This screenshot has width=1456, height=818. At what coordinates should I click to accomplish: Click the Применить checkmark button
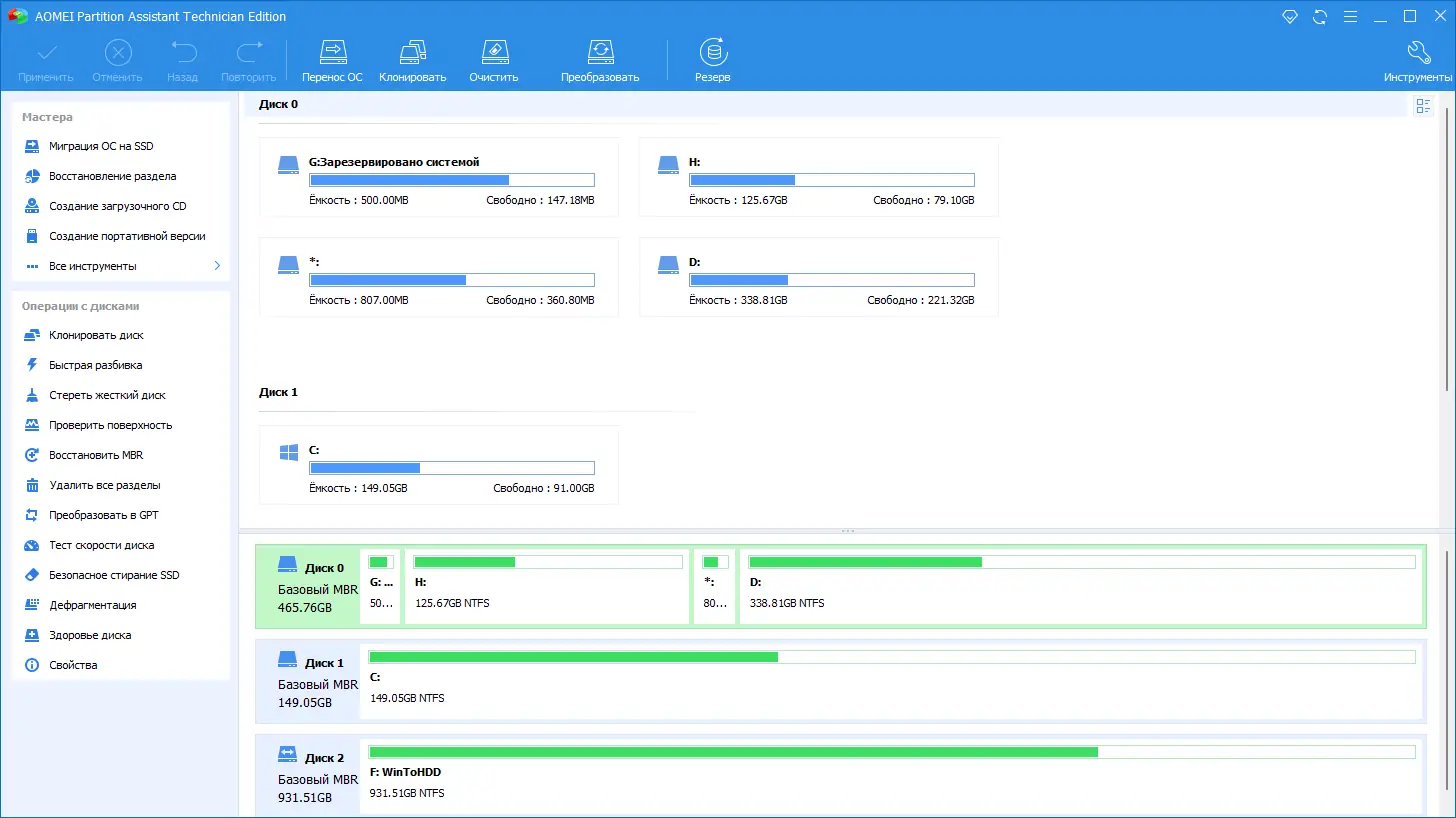46,60
